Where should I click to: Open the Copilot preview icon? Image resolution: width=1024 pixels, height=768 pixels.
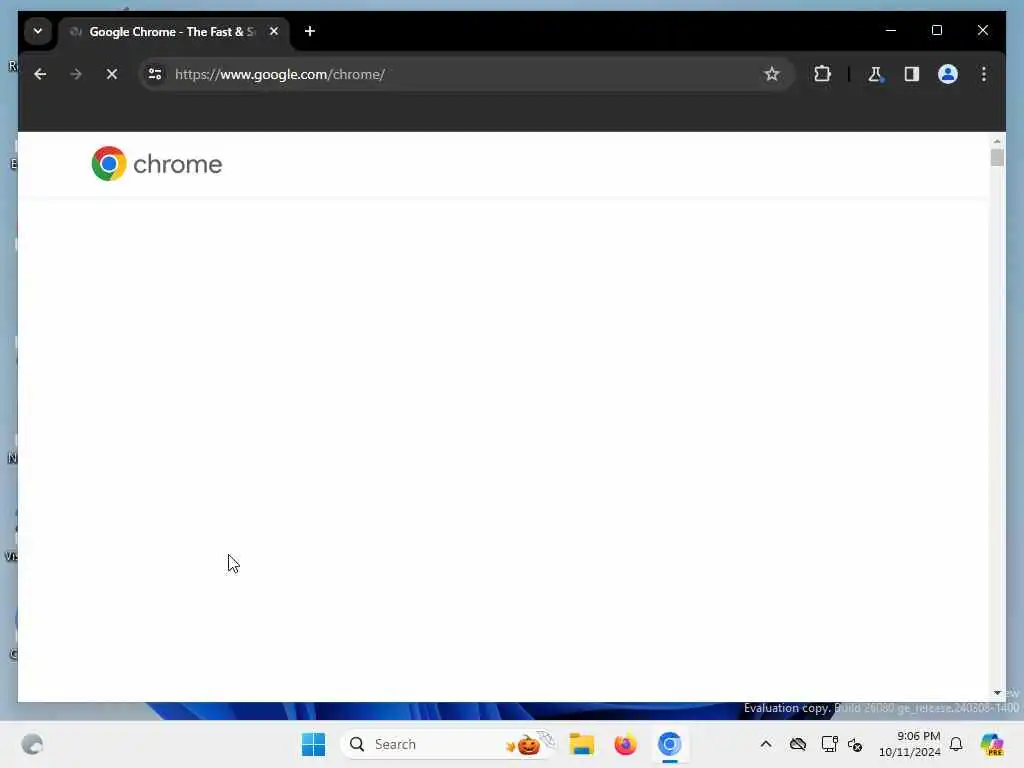click(992, 744)
